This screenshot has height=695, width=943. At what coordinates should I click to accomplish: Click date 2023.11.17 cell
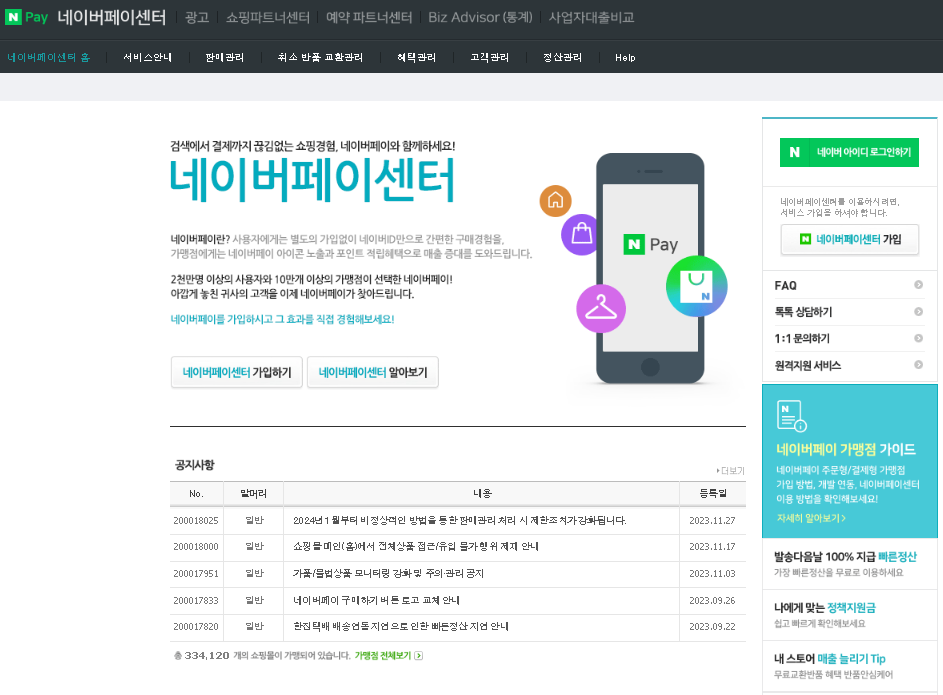[712, 547]
